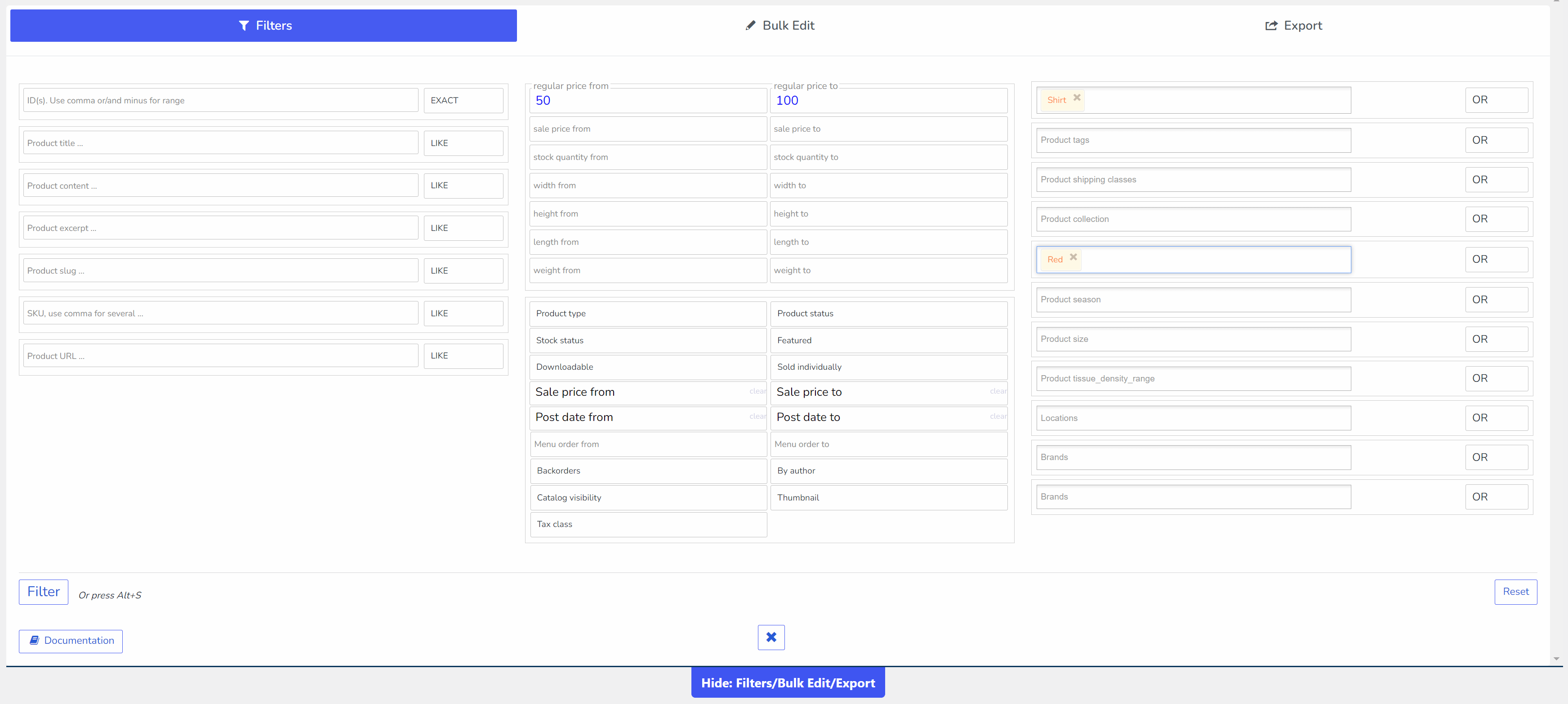
Task: Open the OR dropdown beside Product tags
Action: [1496, 140]
